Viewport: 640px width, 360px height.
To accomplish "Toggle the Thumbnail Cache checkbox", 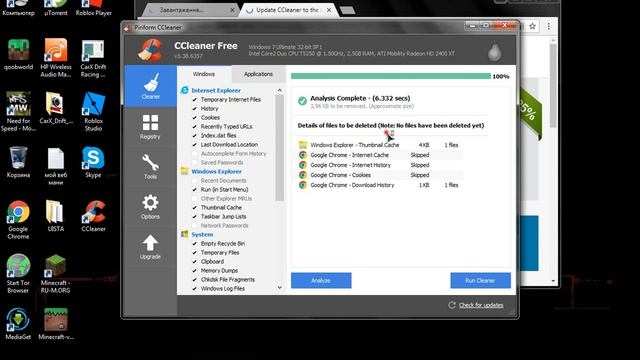I will click(x=194, y=207).
